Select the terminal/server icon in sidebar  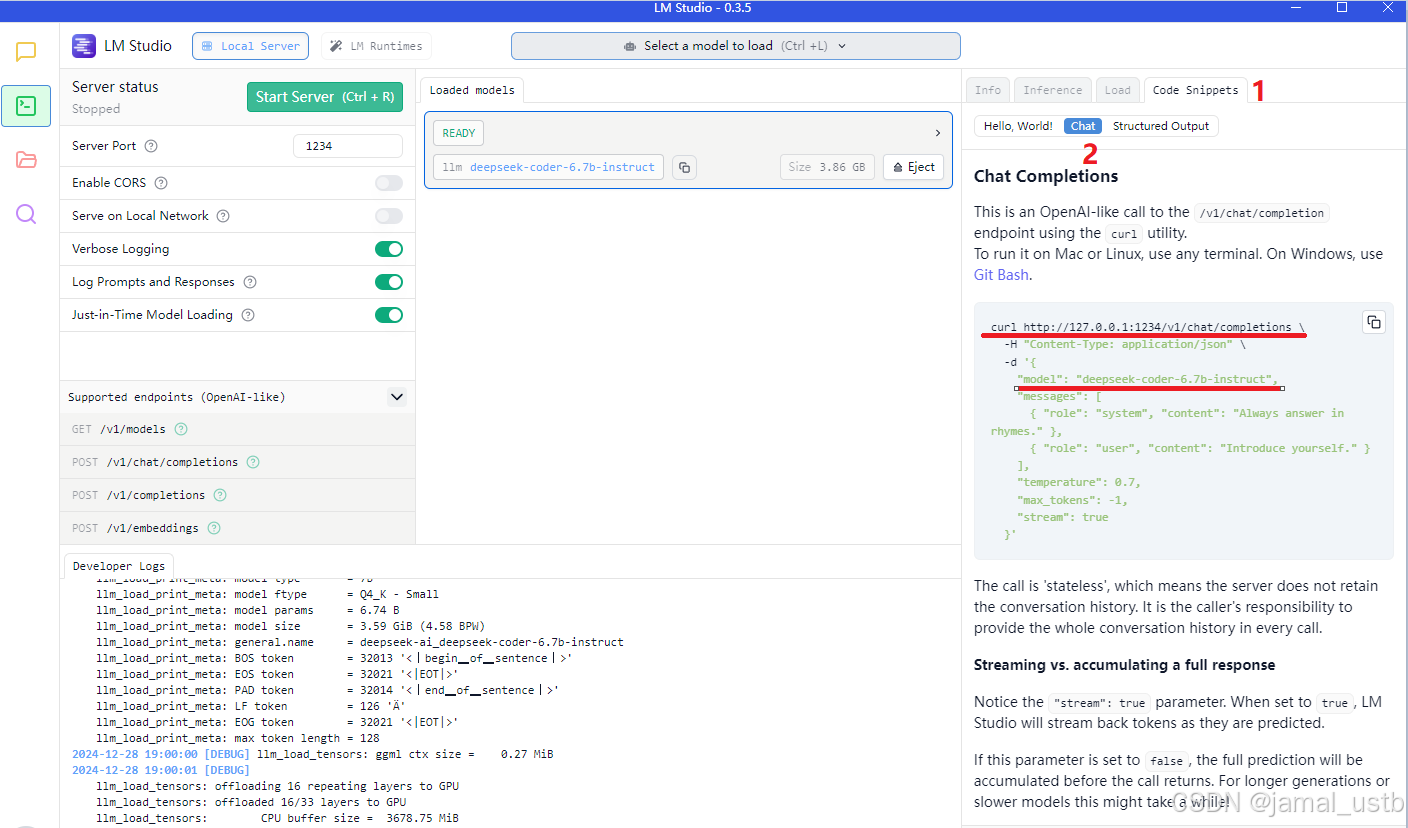[26, 105]
